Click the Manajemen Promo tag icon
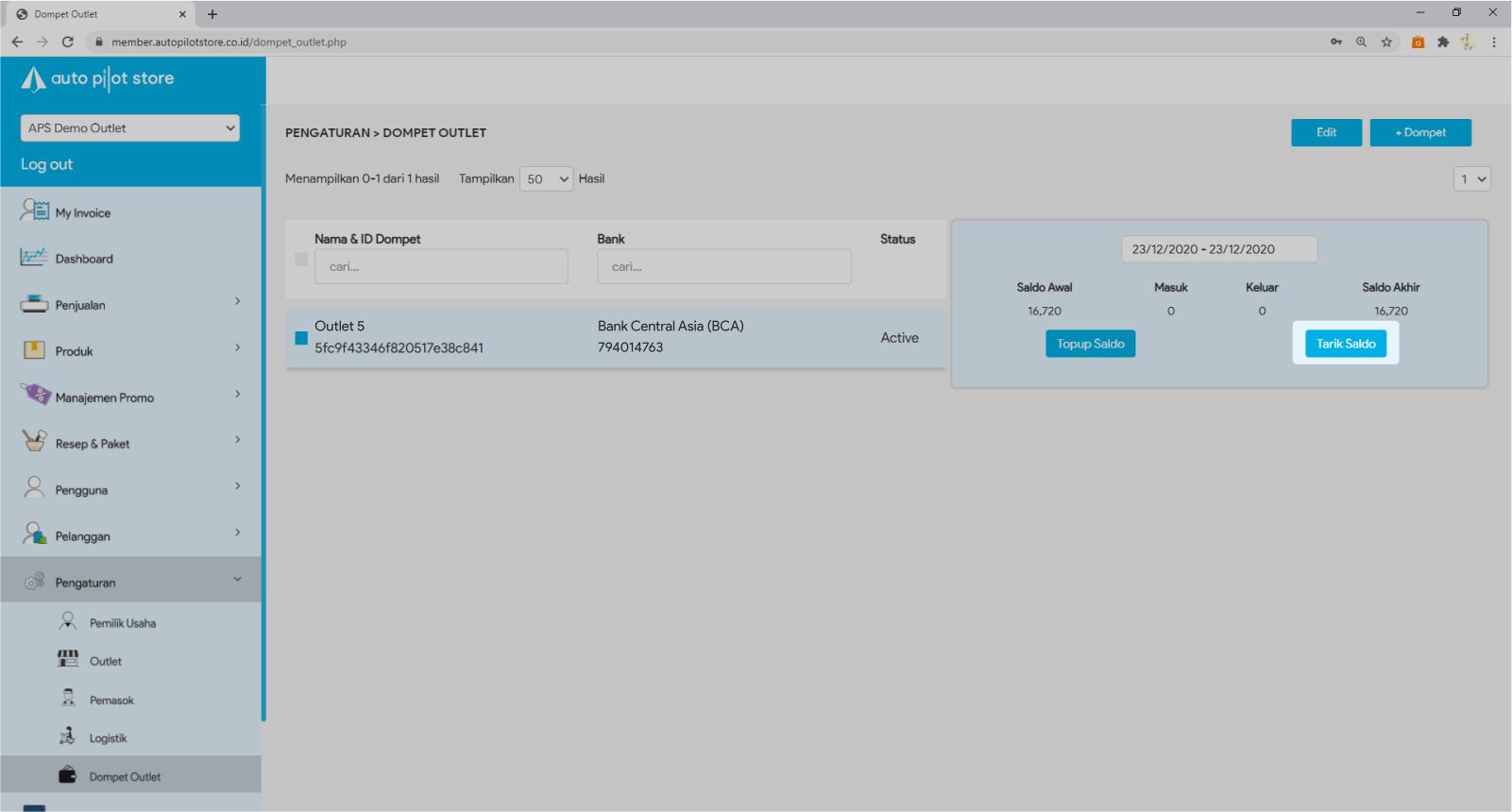 (x=36, y=395)
